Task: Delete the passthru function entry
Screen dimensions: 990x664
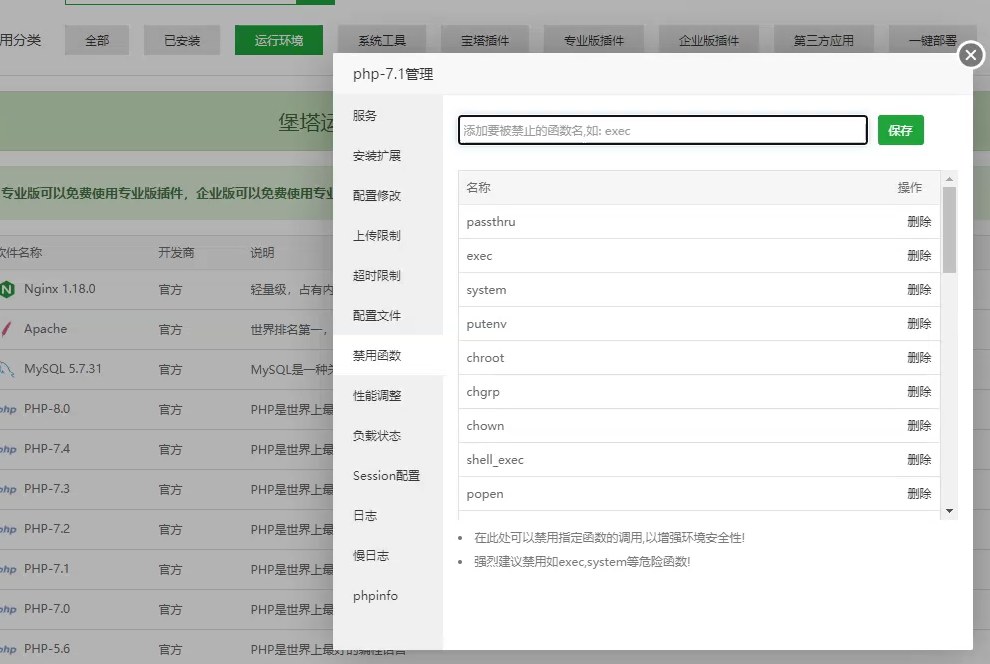Action: pos(919,222)
